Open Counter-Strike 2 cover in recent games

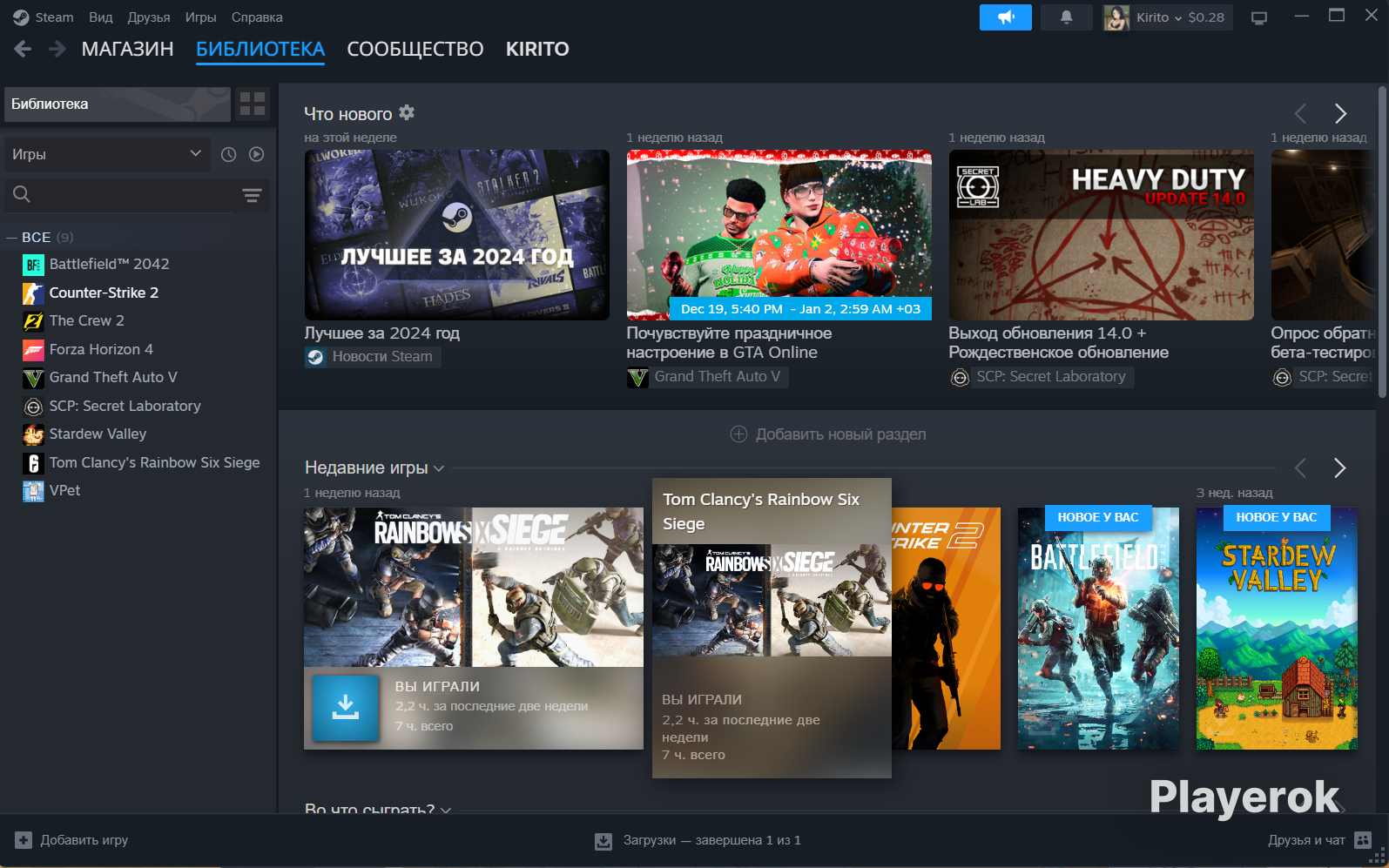[x=946, y=629]
